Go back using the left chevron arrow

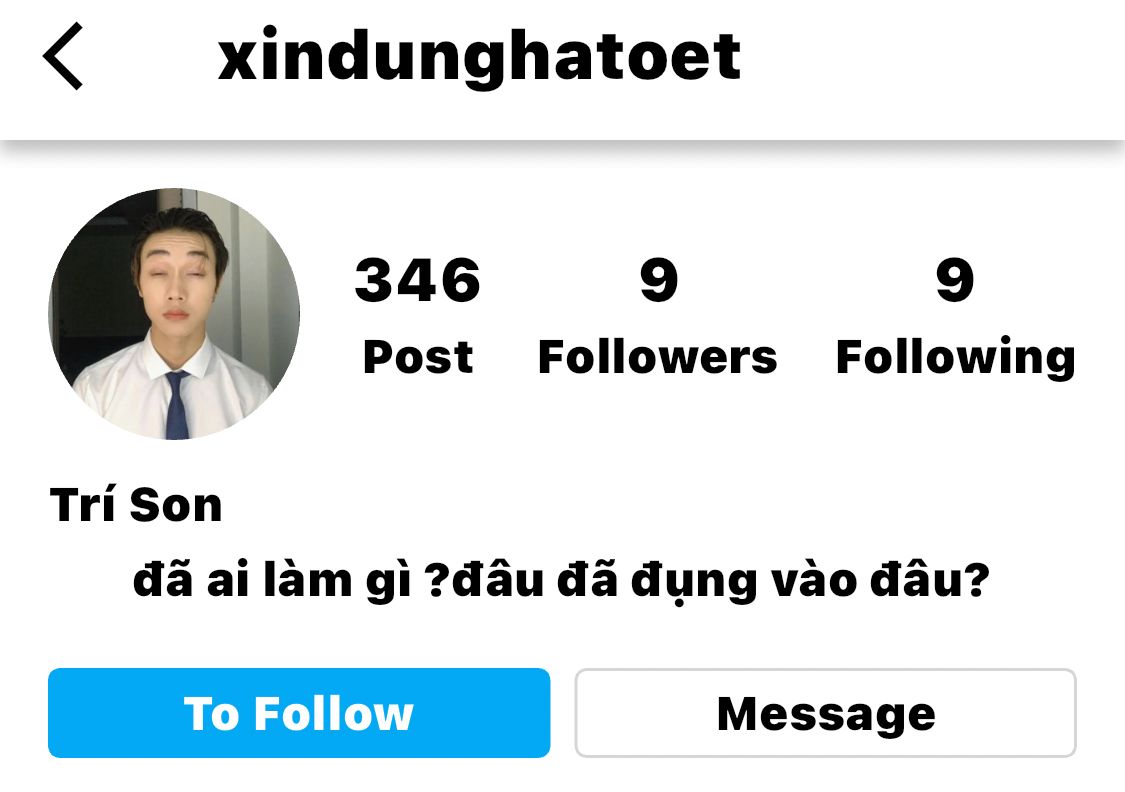coord(63,56)
